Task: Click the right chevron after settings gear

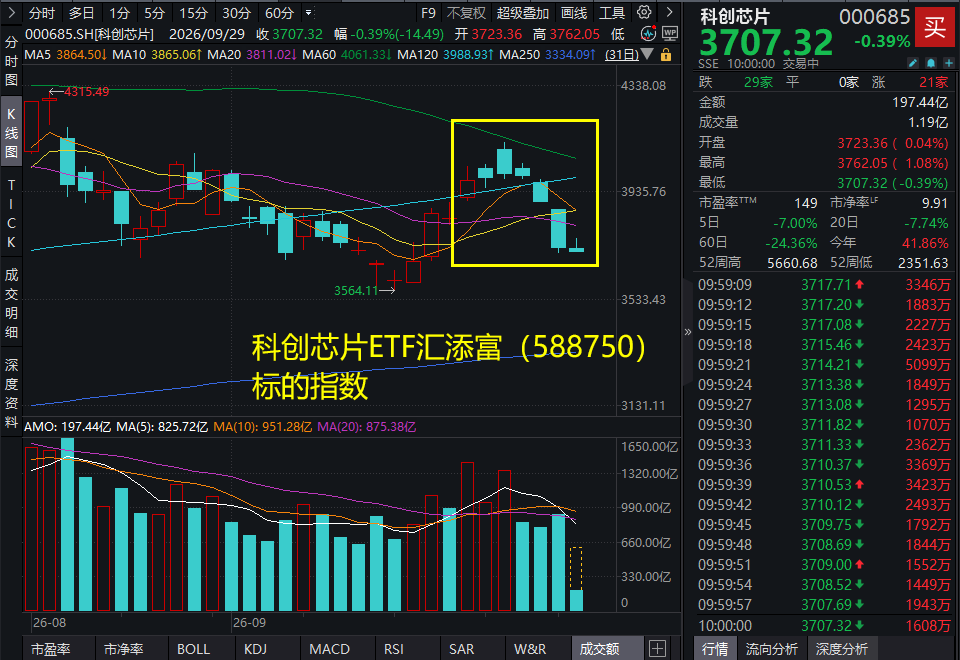Action: [x=669, y=12]
